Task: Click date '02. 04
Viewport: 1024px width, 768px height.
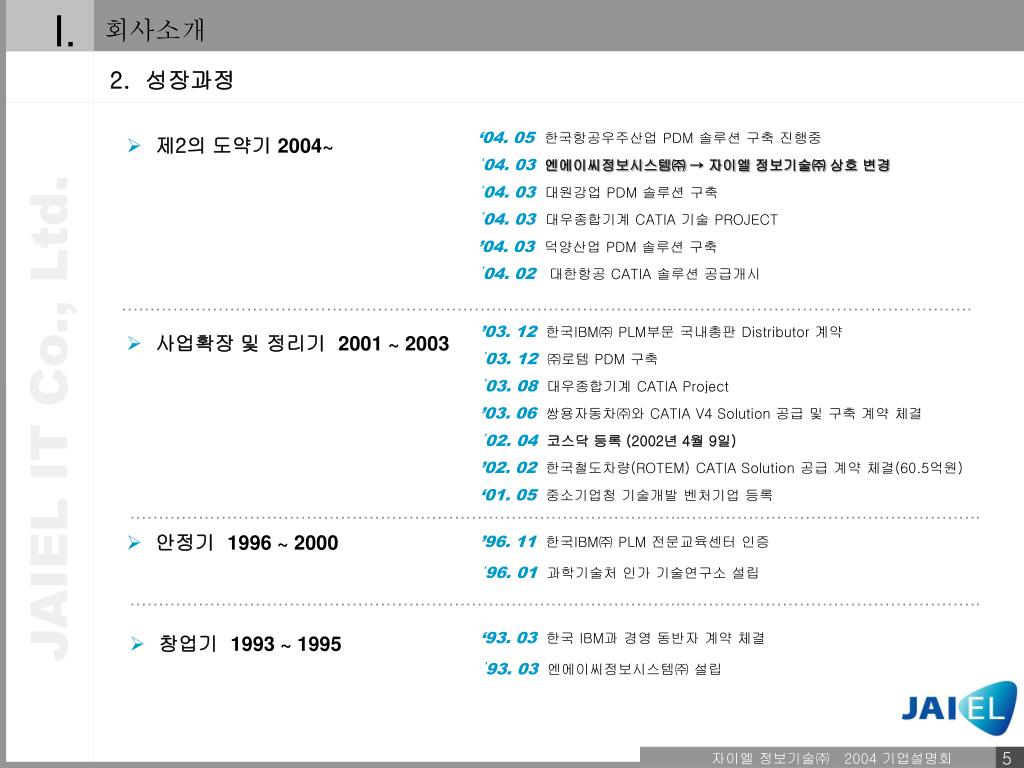Action: (511, 441)
